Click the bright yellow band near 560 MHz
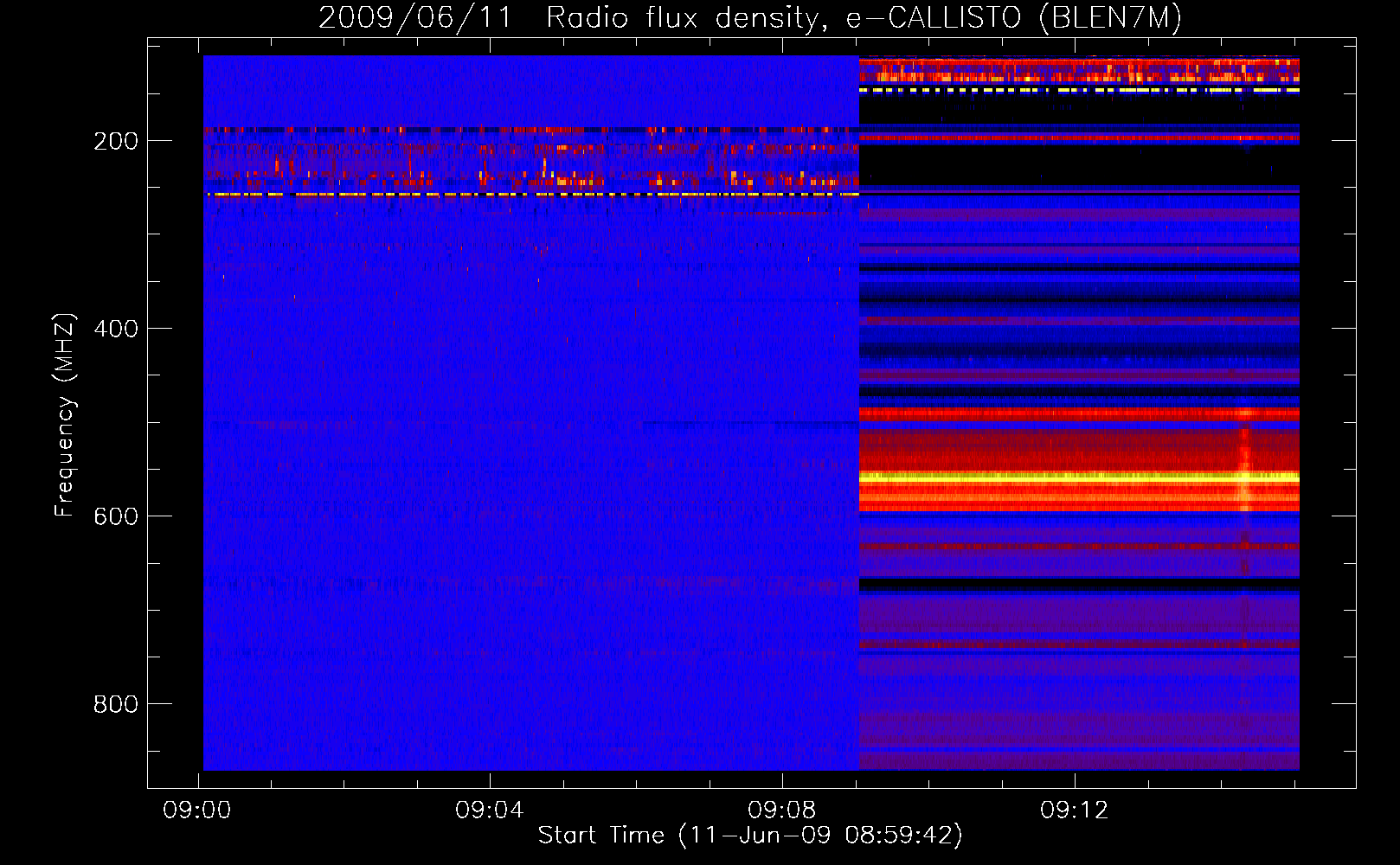Image resolution: width=1400 pixels, height=865 pixels. (x=1079, y=477)
